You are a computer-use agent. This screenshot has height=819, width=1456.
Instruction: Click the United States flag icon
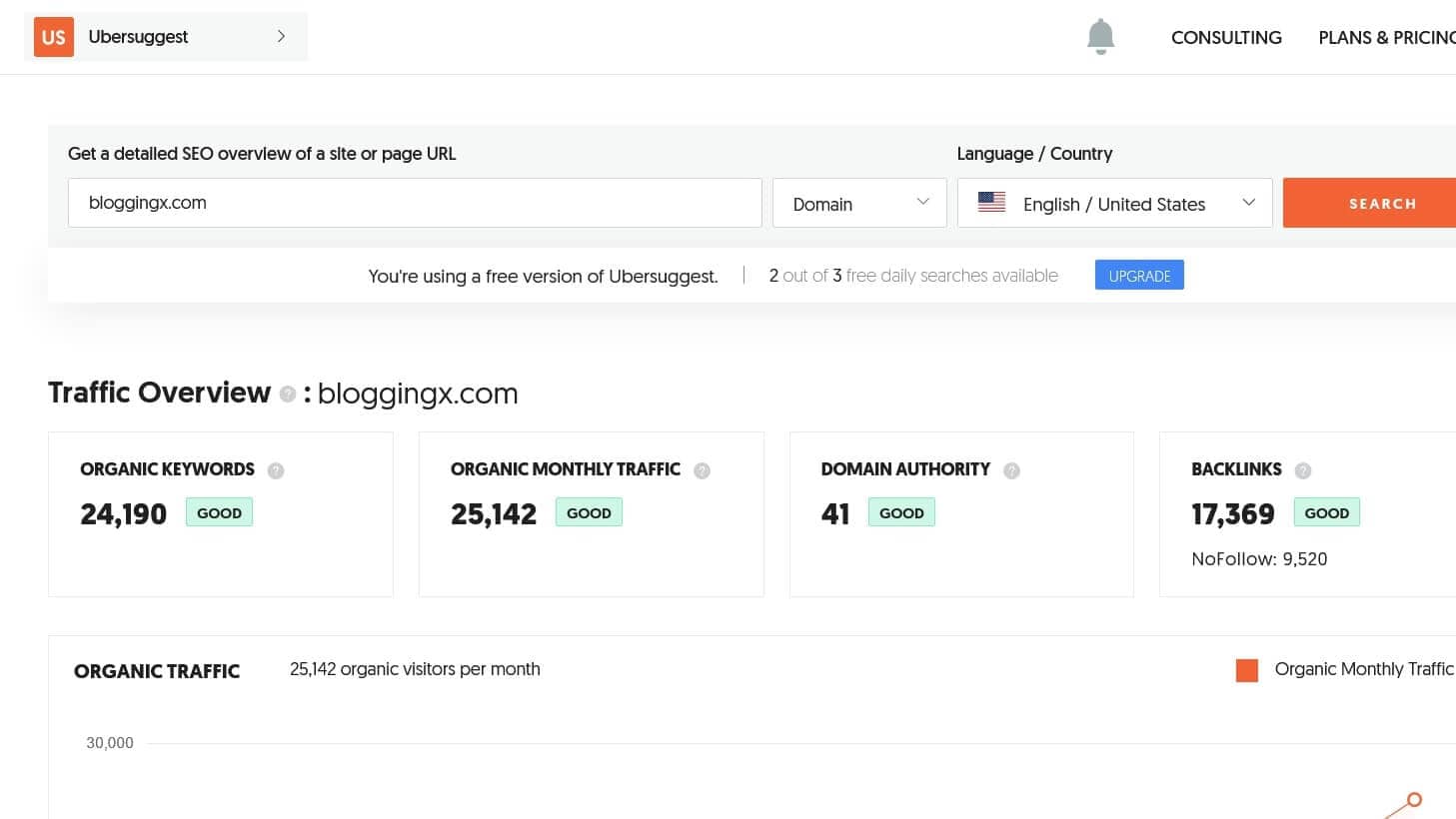coord(991,203)
